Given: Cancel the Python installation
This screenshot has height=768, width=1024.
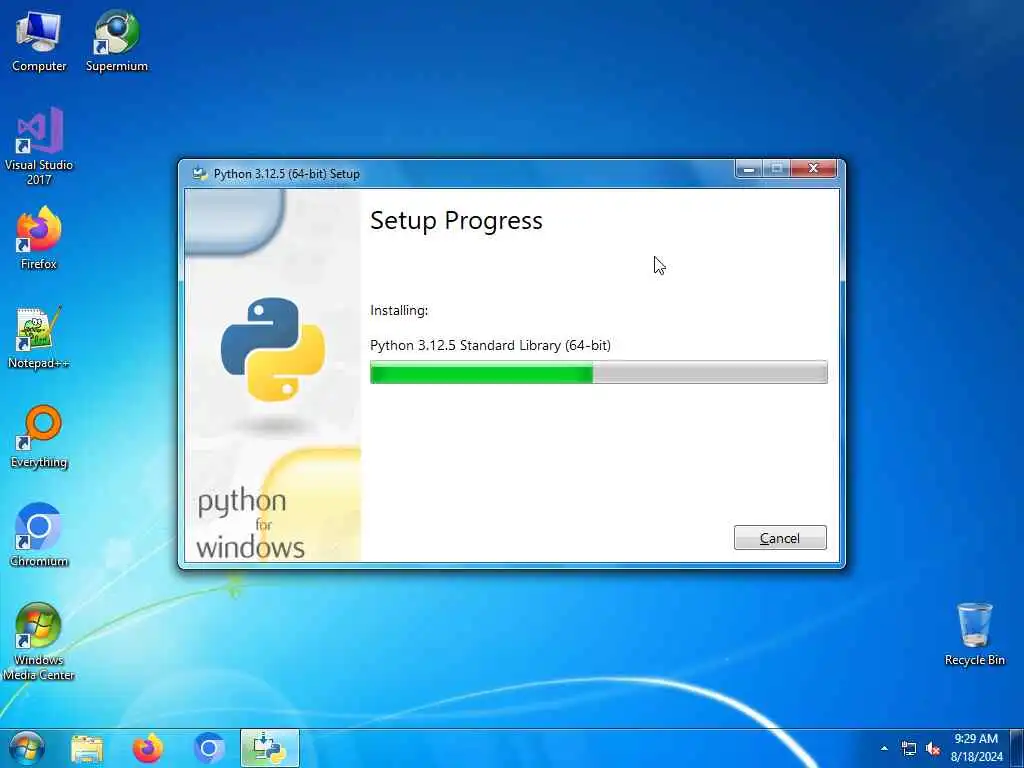Looking at the screenshot, I should (780, 537).
